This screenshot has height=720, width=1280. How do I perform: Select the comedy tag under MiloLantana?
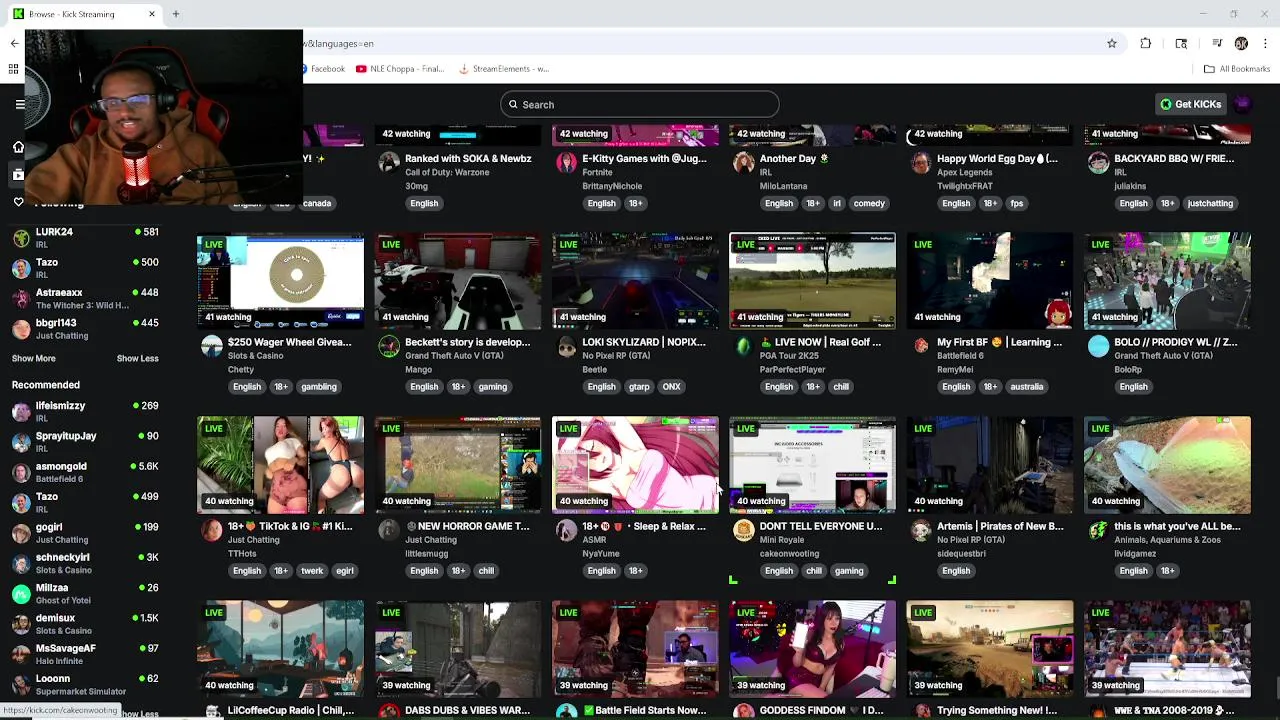point(869,203)
